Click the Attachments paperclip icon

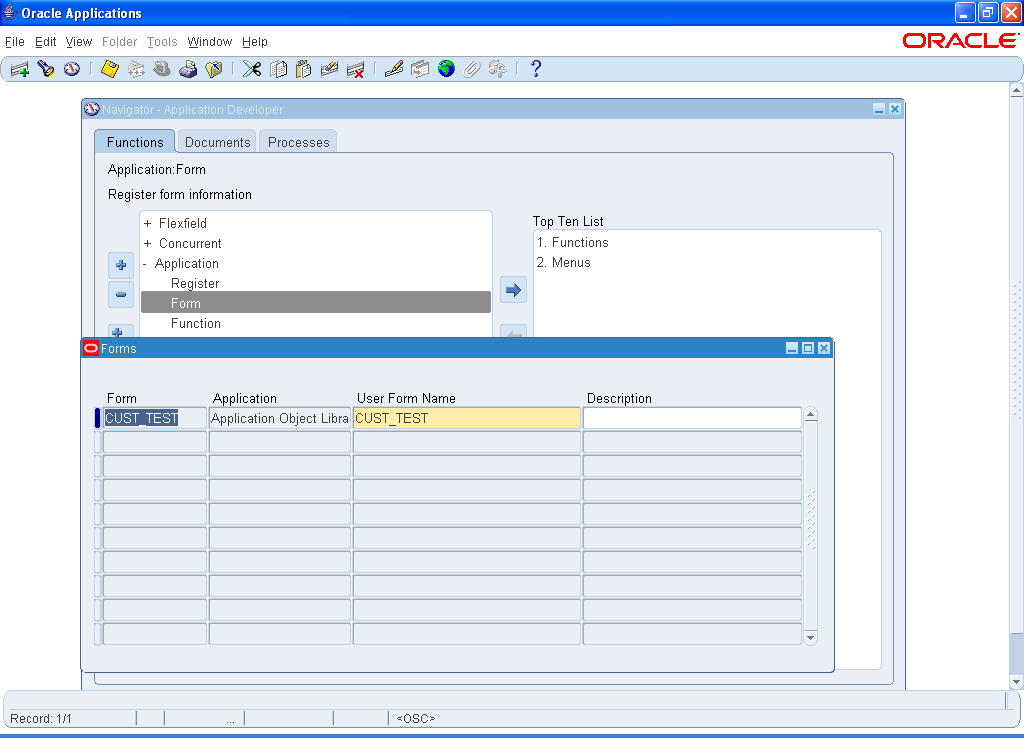[472, 69]
